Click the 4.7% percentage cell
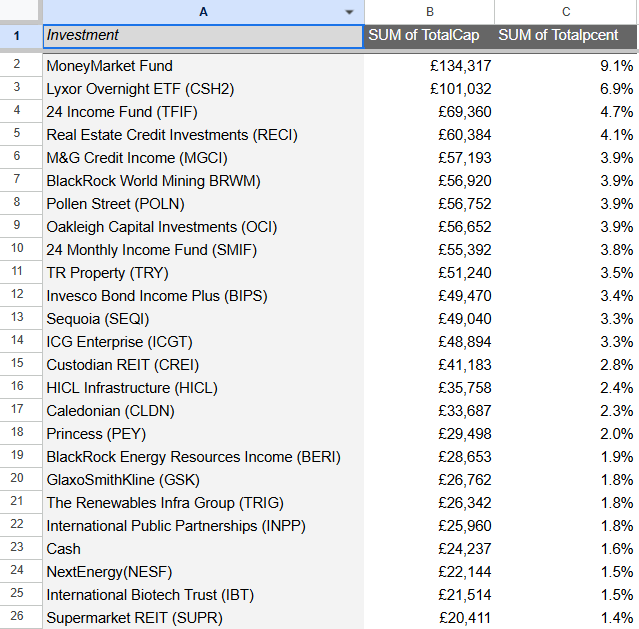 [566, 112]
